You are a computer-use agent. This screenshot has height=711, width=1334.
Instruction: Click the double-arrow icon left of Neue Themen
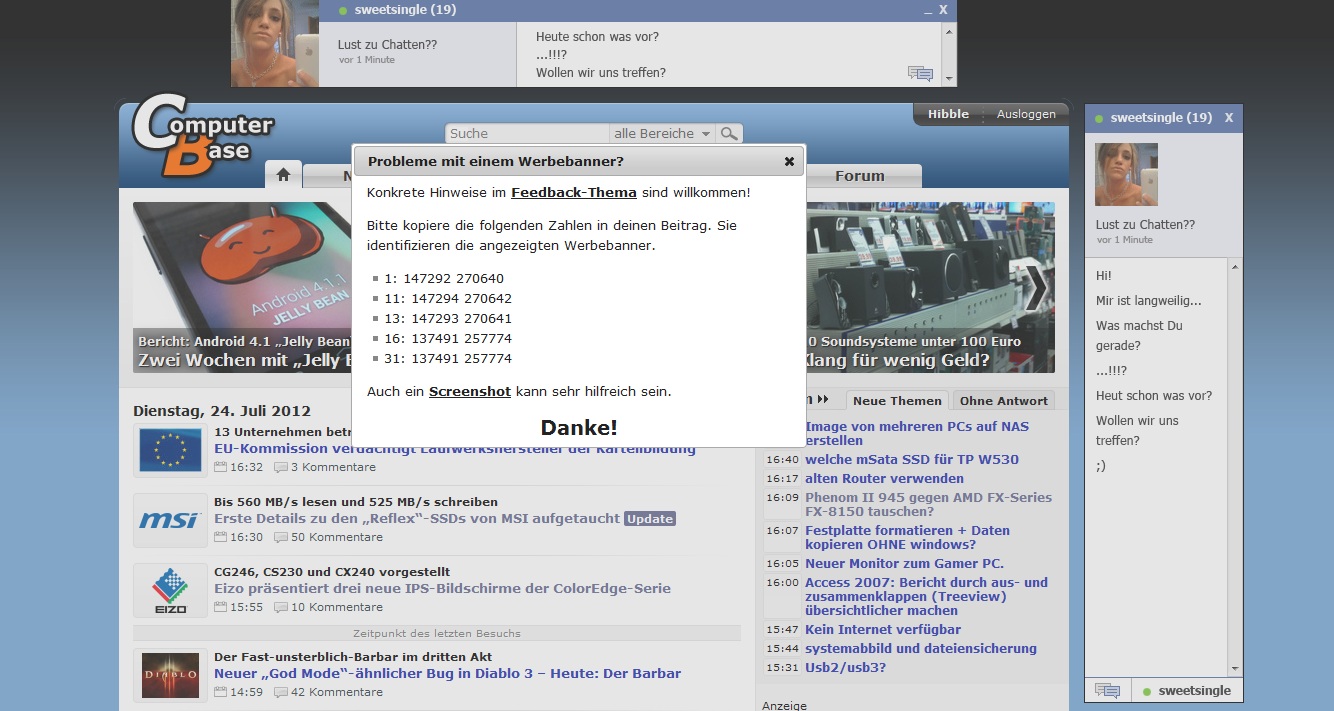click(x=823, y=399)
